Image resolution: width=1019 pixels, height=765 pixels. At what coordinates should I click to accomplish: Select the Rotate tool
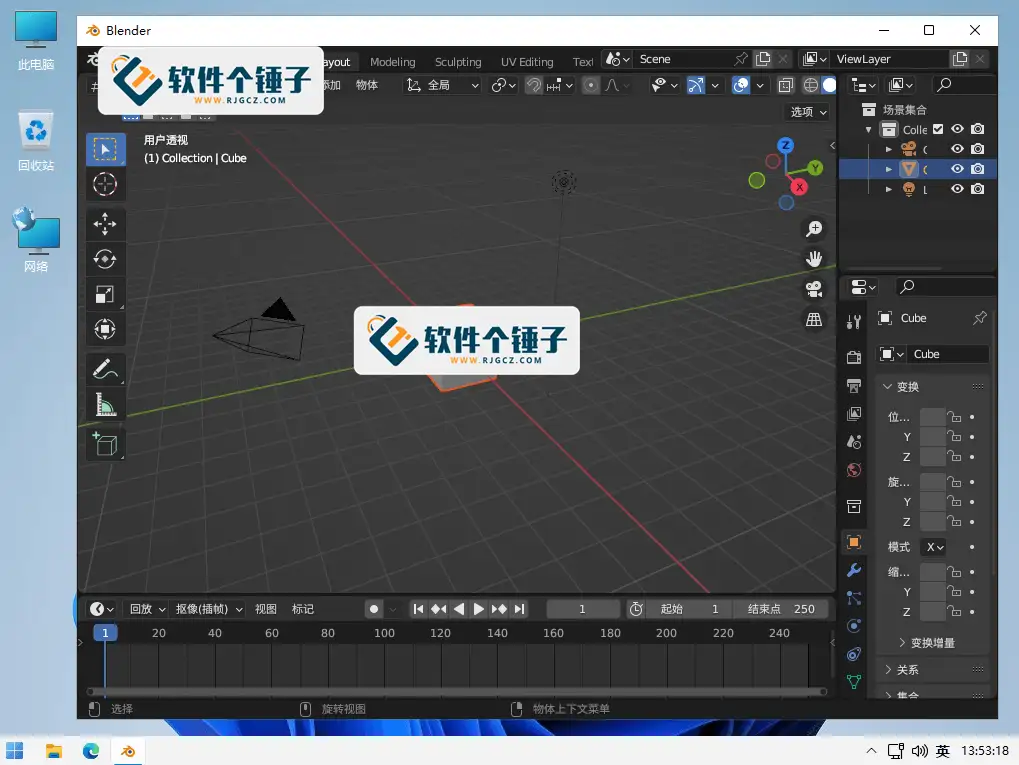point(105,259)
